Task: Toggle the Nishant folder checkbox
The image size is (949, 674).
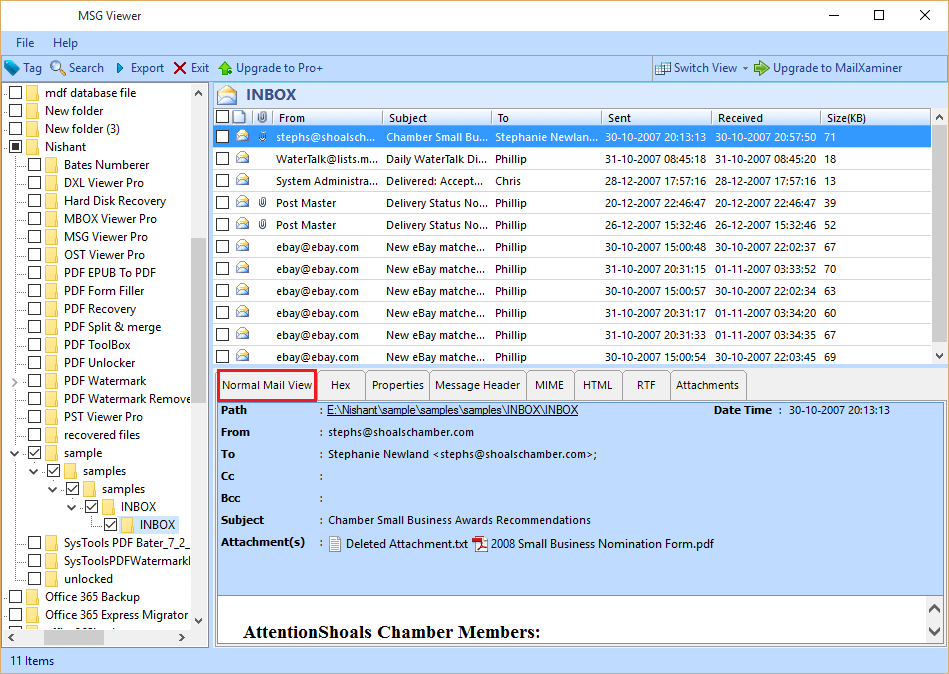Action: [16, 146]
